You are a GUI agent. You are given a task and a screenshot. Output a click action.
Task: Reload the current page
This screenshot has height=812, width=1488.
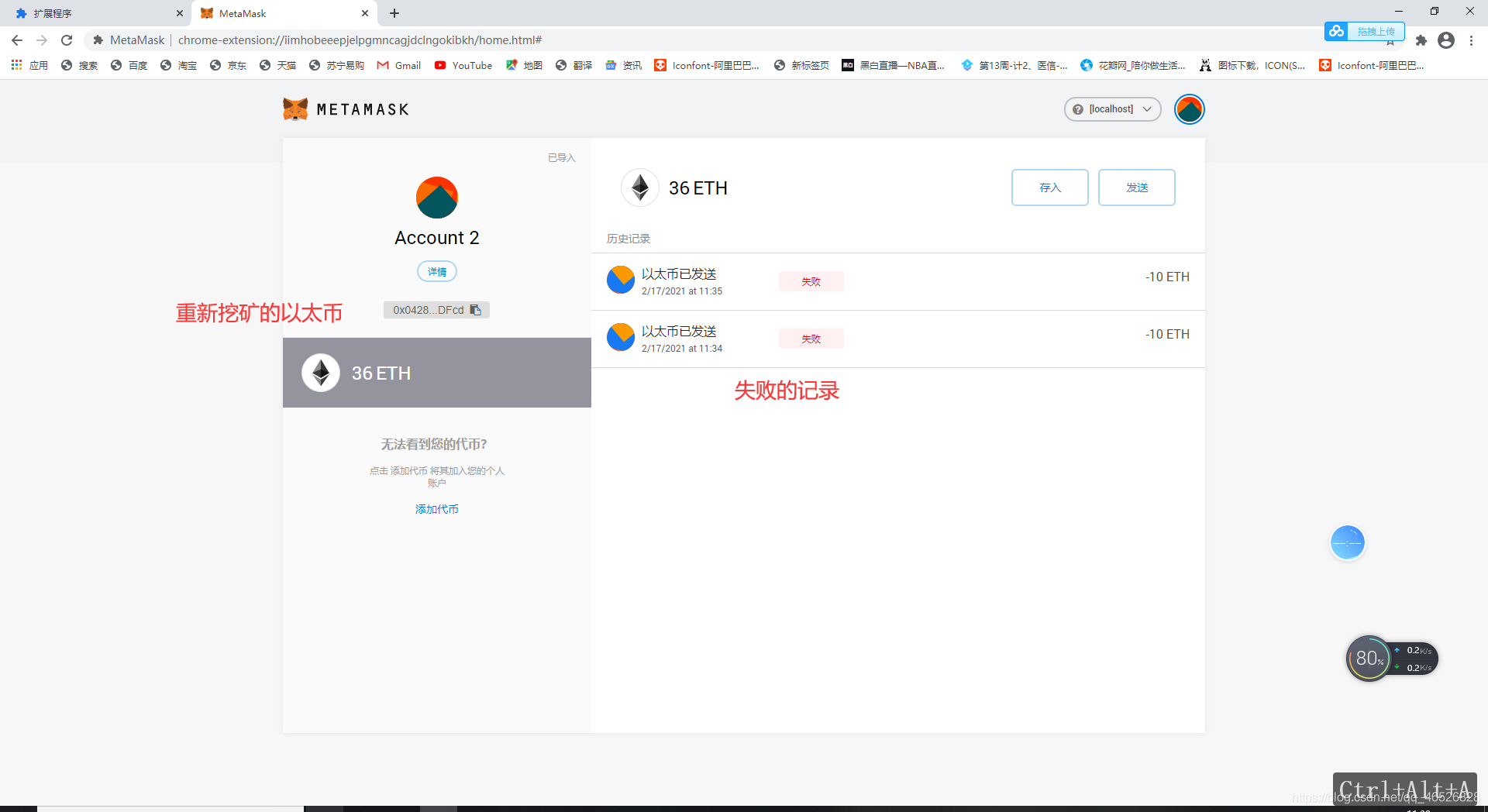click(x=67, y=40)
